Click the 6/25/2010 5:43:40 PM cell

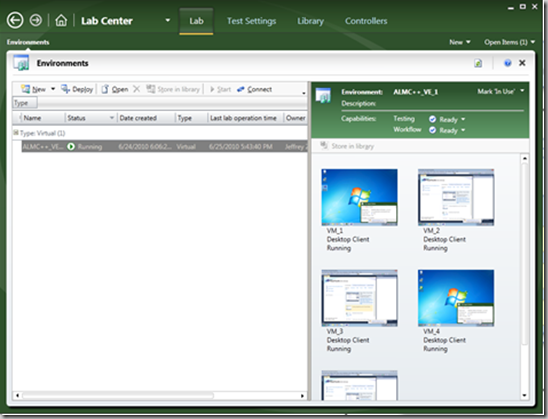(240, 147)
